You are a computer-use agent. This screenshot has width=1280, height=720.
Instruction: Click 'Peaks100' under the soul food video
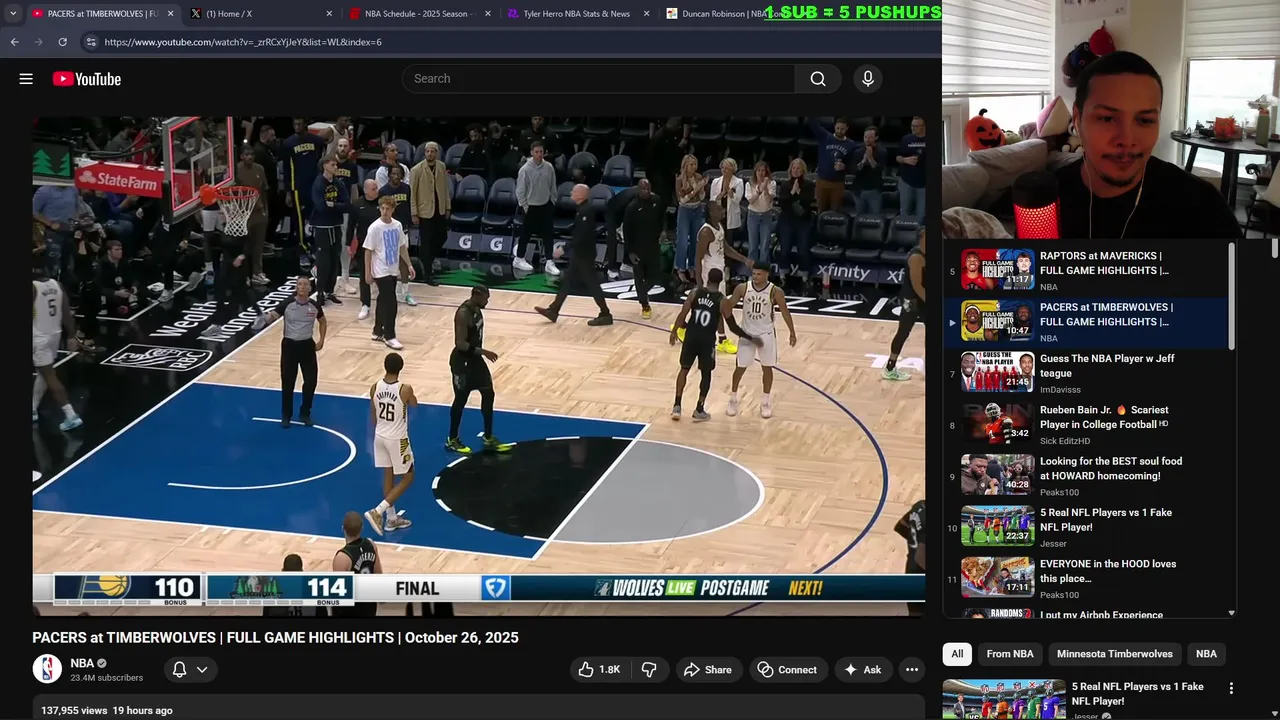[1059, 492]
